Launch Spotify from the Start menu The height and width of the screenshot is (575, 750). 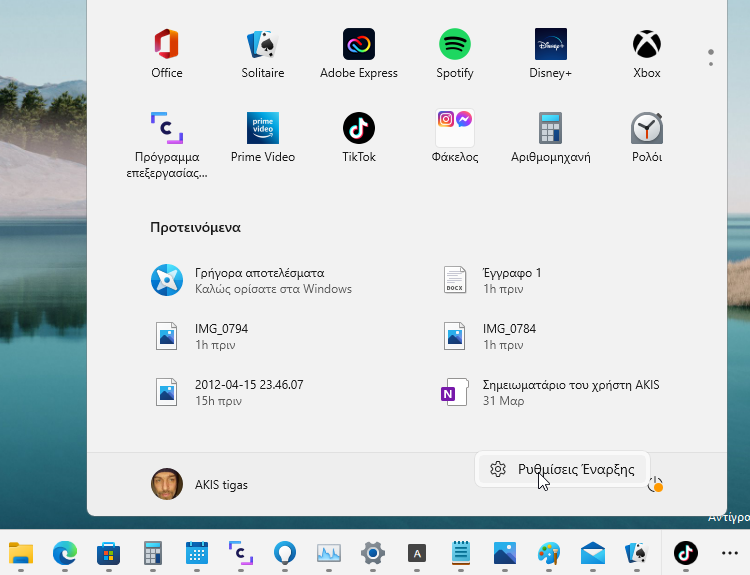[x=455, y=54]
